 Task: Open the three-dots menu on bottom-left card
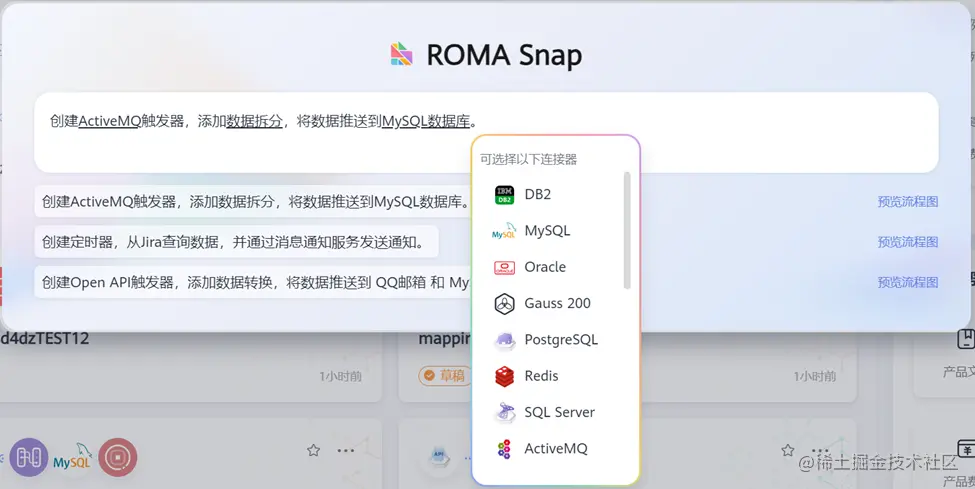point(346,450)
